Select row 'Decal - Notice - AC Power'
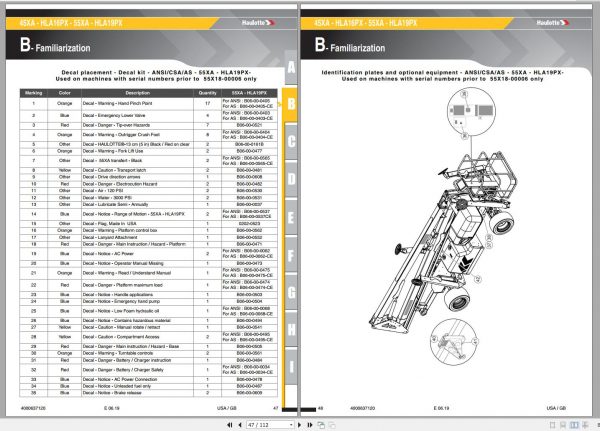600x431 pixels. (148, 254)
